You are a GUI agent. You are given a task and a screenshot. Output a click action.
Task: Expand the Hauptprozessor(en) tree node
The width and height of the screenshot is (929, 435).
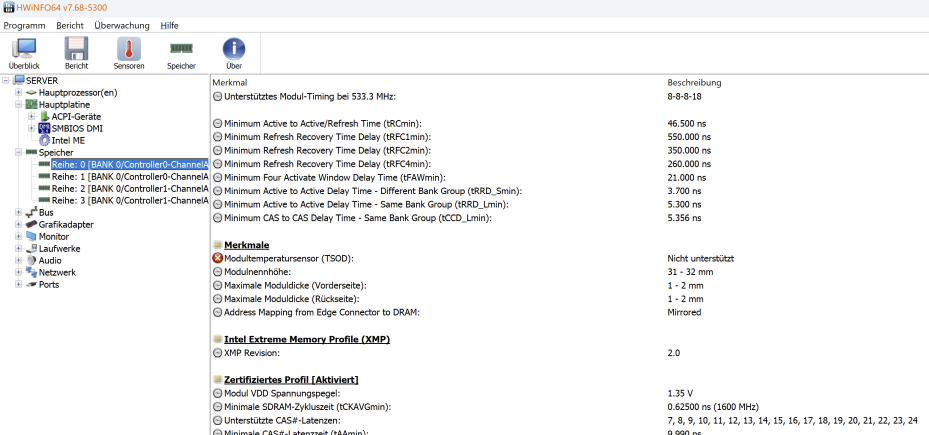tap(18, 92)
